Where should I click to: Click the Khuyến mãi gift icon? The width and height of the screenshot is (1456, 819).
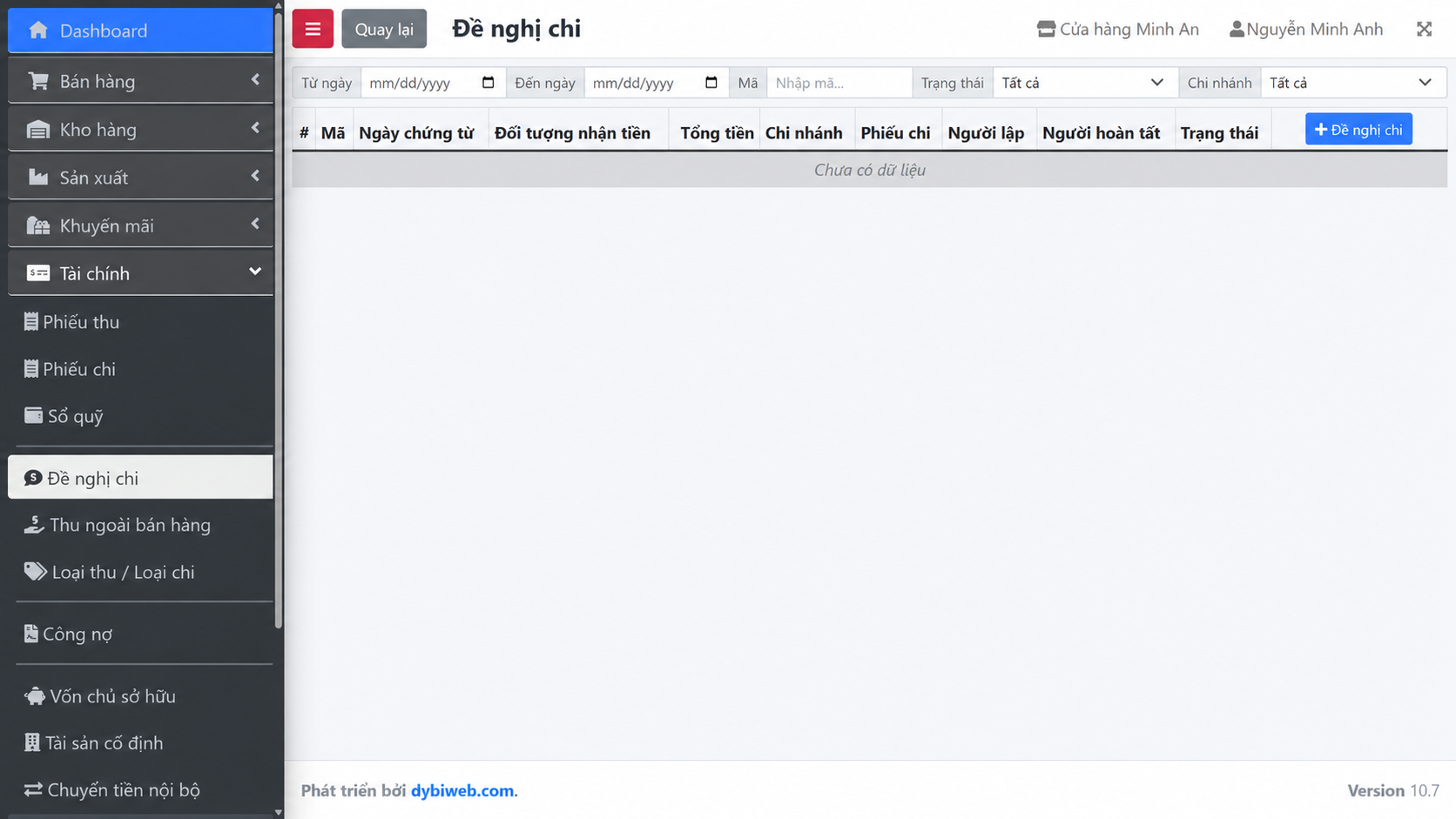pyautogui.click(x=38, y=225)
